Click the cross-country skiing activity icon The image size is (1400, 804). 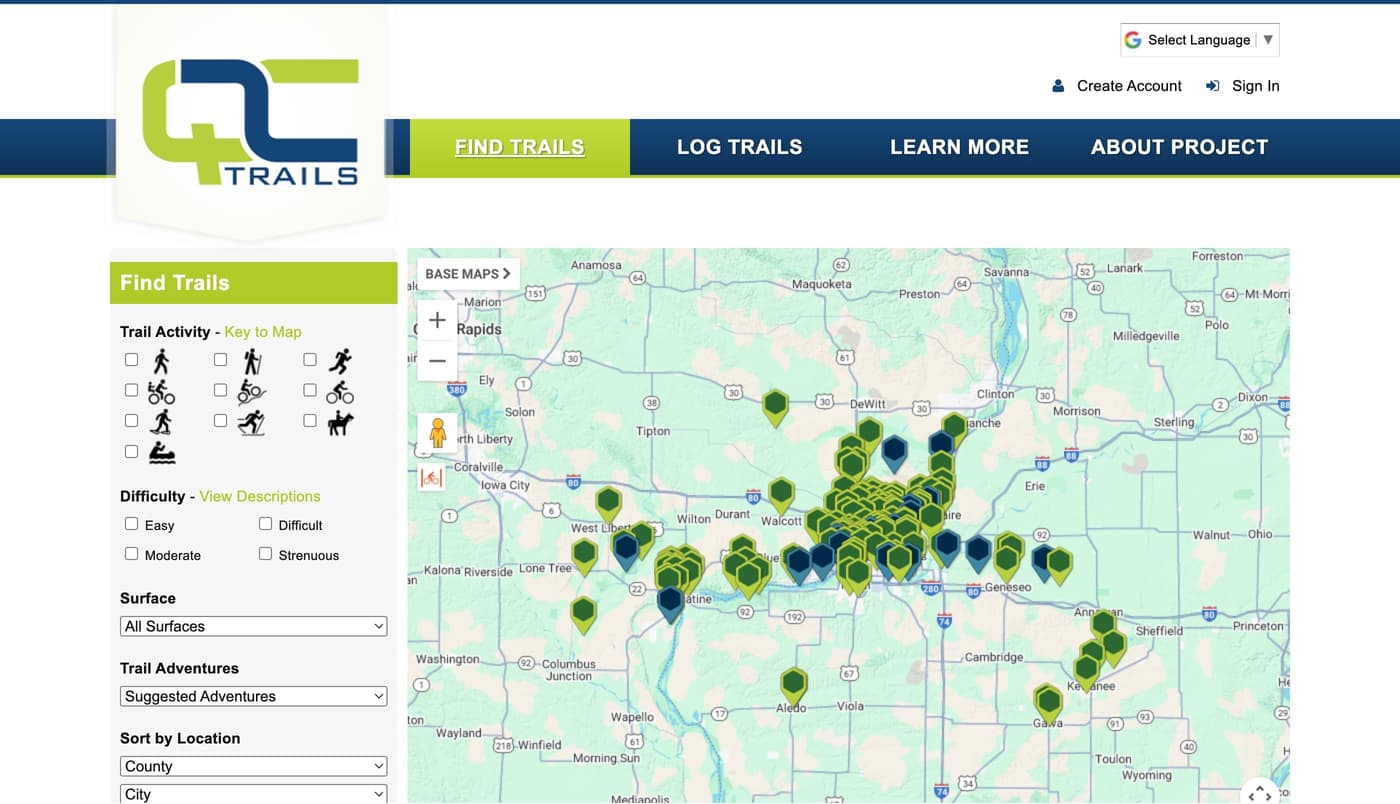click(252, 423)
